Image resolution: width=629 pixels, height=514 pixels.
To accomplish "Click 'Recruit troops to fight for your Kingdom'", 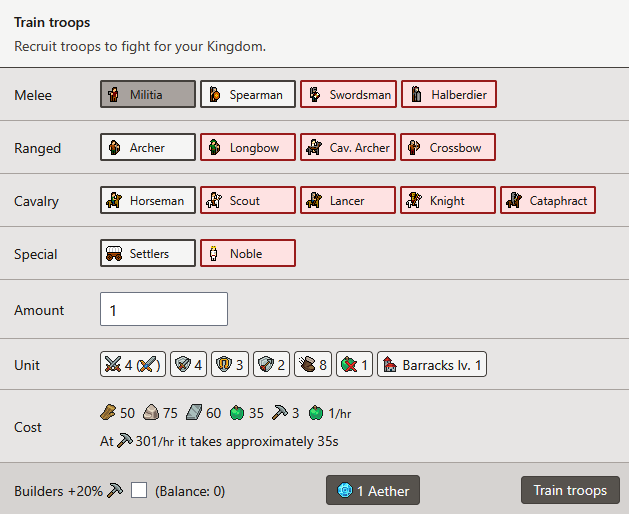I will [140, 47].
